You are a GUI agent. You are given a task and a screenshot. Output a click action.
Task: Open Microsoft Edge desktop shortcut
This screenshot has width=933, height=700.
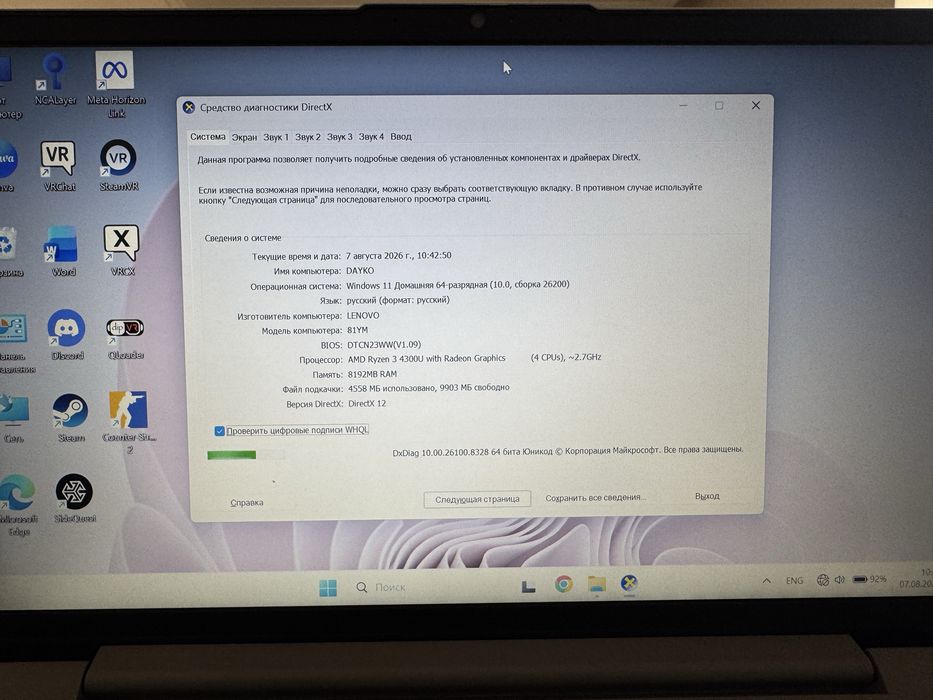coord(18,505)
